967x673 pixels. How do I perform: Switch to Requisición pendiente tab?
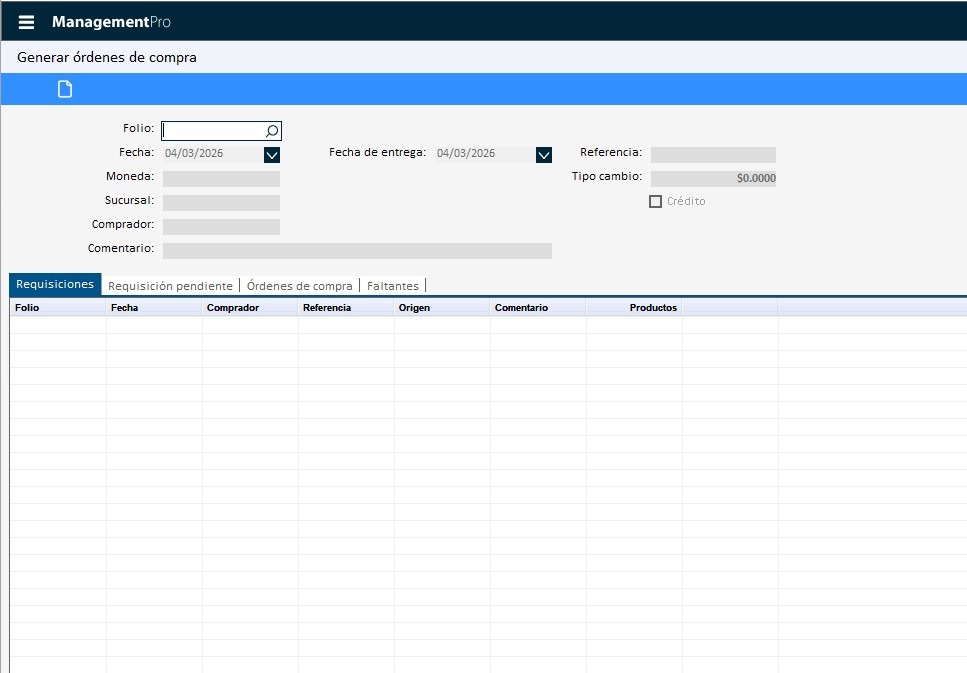[x=170, y=286]
